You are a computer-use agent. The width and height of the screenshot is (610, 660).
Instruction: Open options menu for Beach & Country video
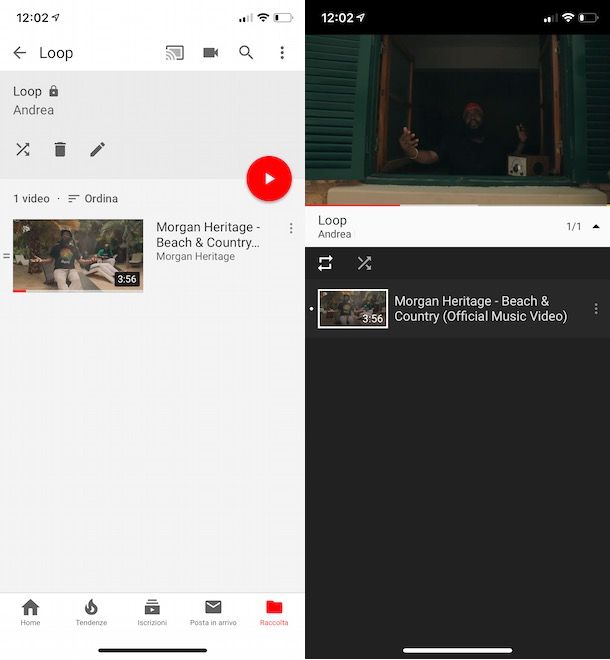coord(291,228)
